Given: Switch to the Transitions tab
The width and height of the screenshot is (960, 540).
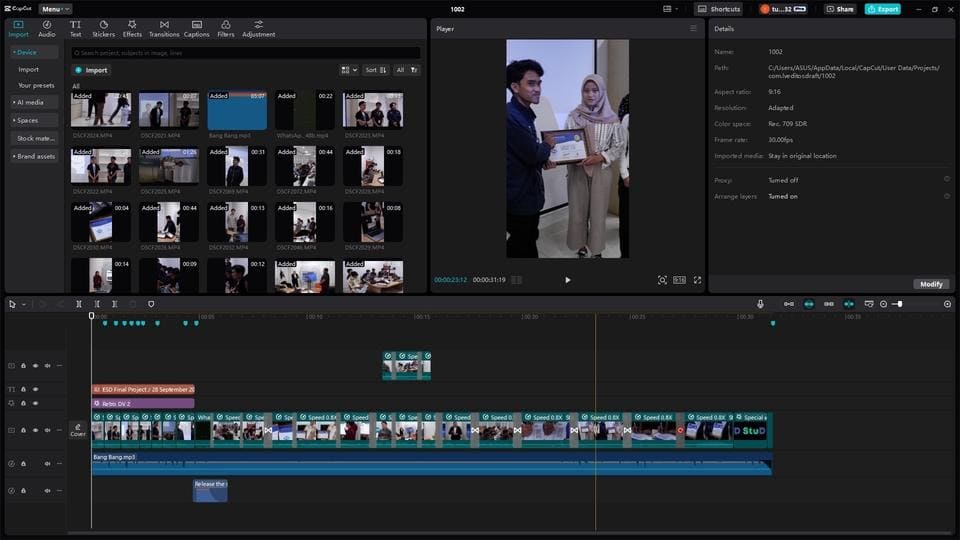Looking at the screenshot, I should coord(164,28).
